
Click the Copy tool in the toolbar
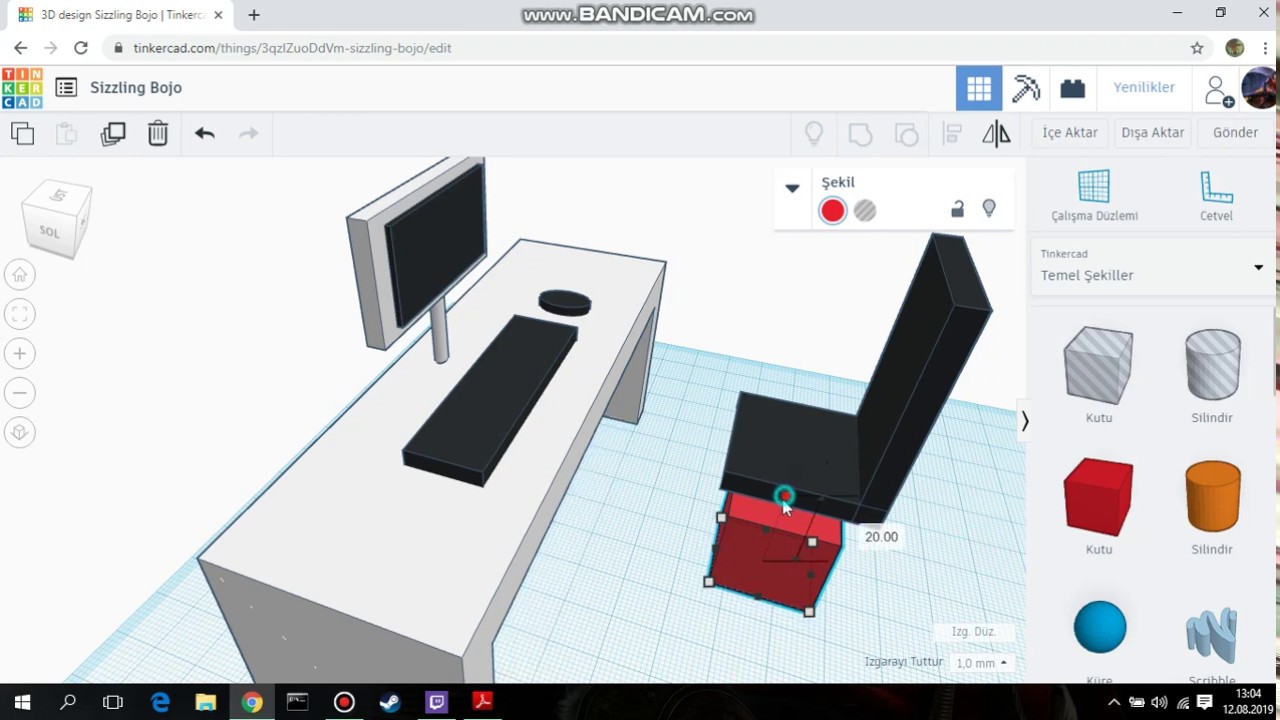point(22,133)
